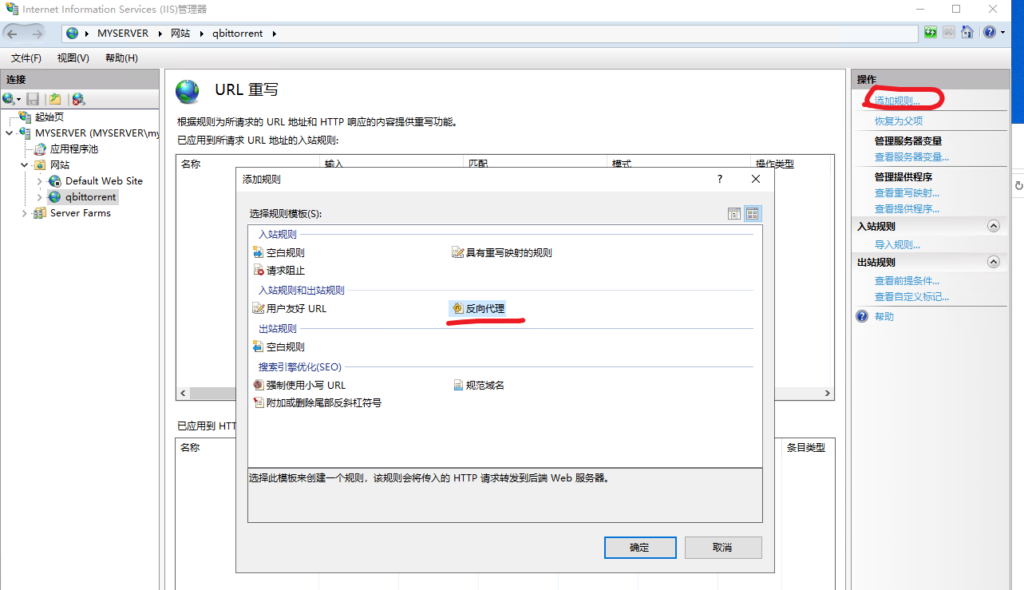This screenshot has height=590, width=1024.
Task: Pick the 强制使用小写 URL template
Action: 305,385
